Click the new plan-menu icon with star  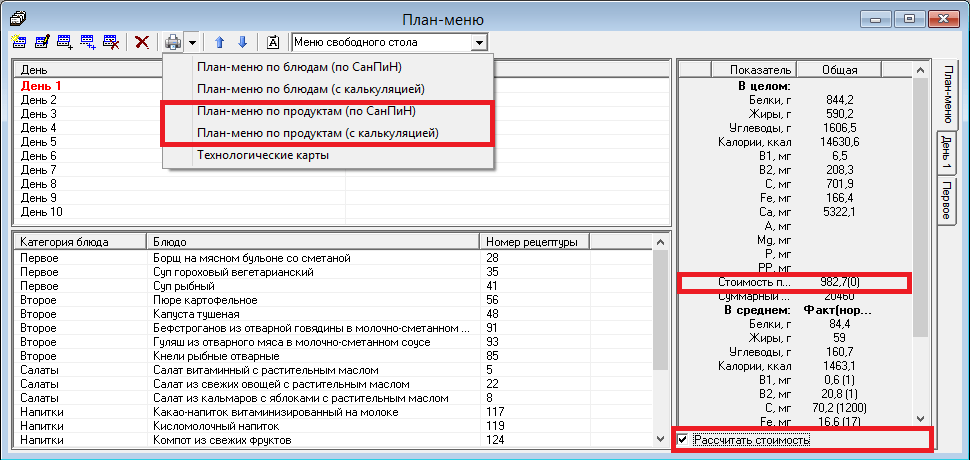(x=19, y=42)
